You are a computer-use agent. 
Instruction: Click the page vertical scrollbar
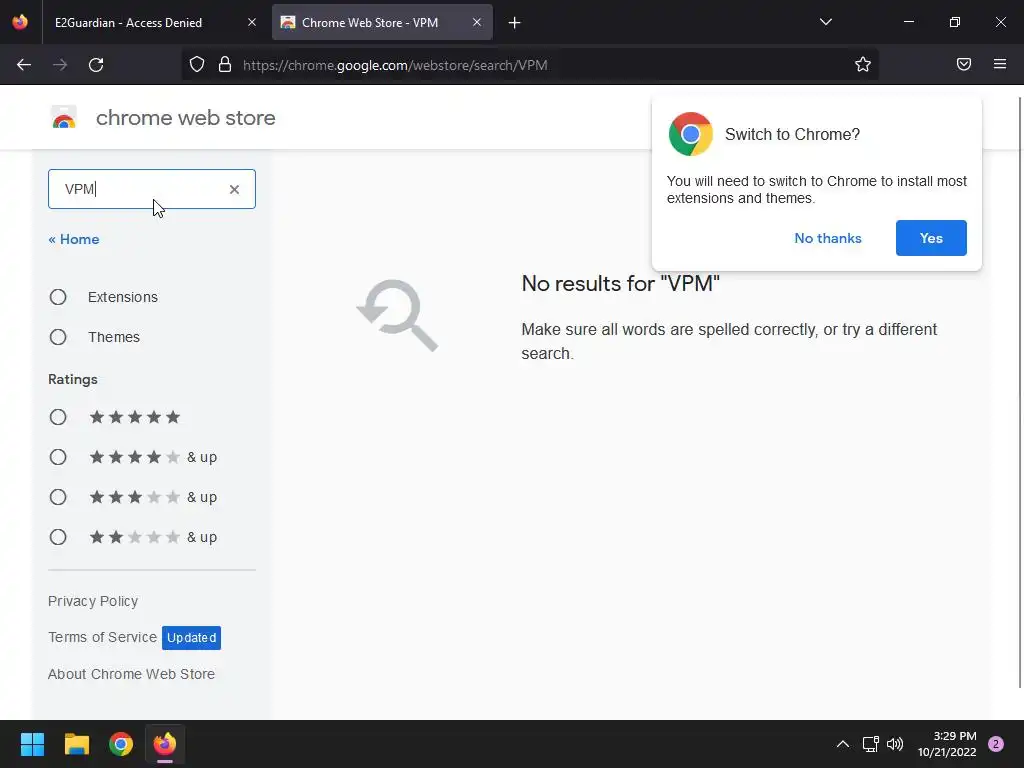click(1020, 392)
